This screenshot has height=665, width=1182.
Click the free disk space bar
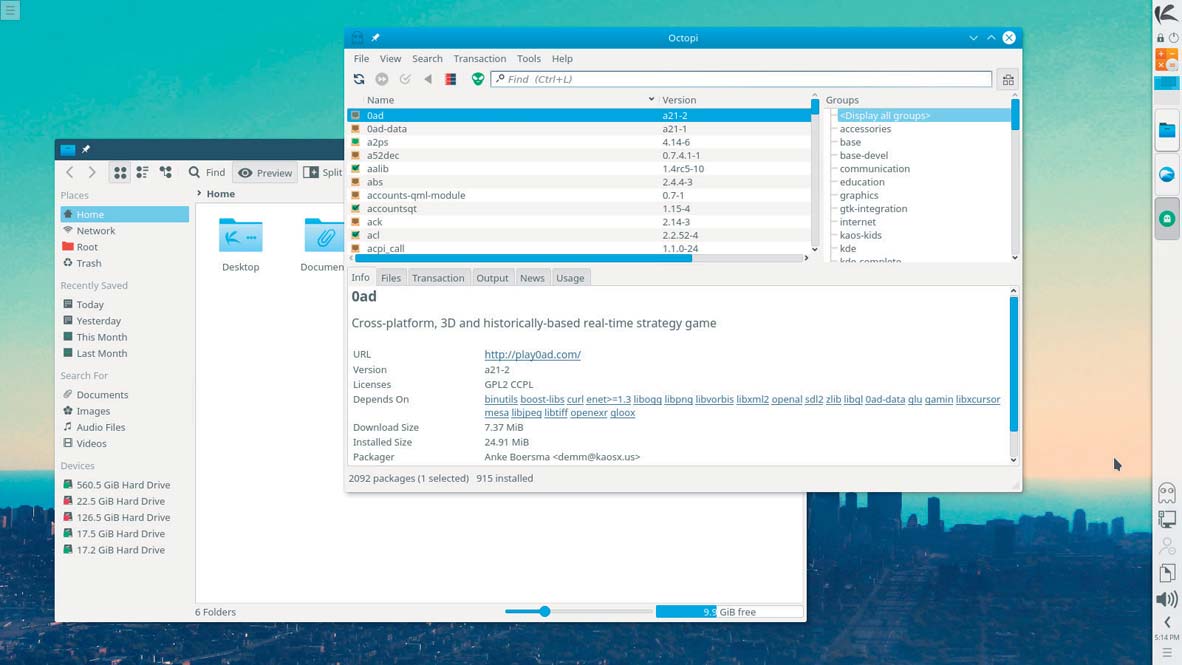point(729,611)
